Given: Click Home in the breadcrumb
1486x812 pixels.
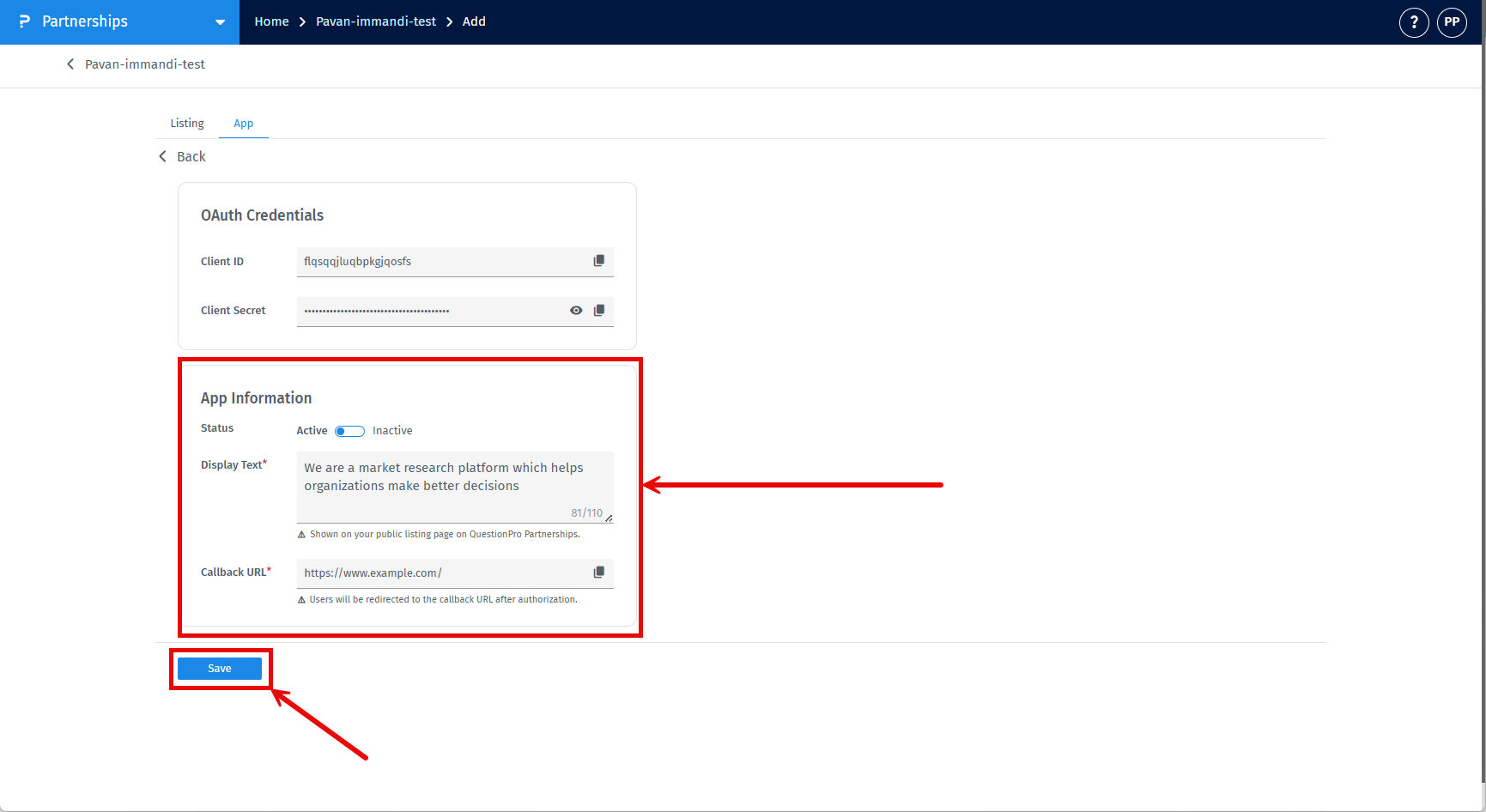Looking at the screenshot, I should pos(271,21).
